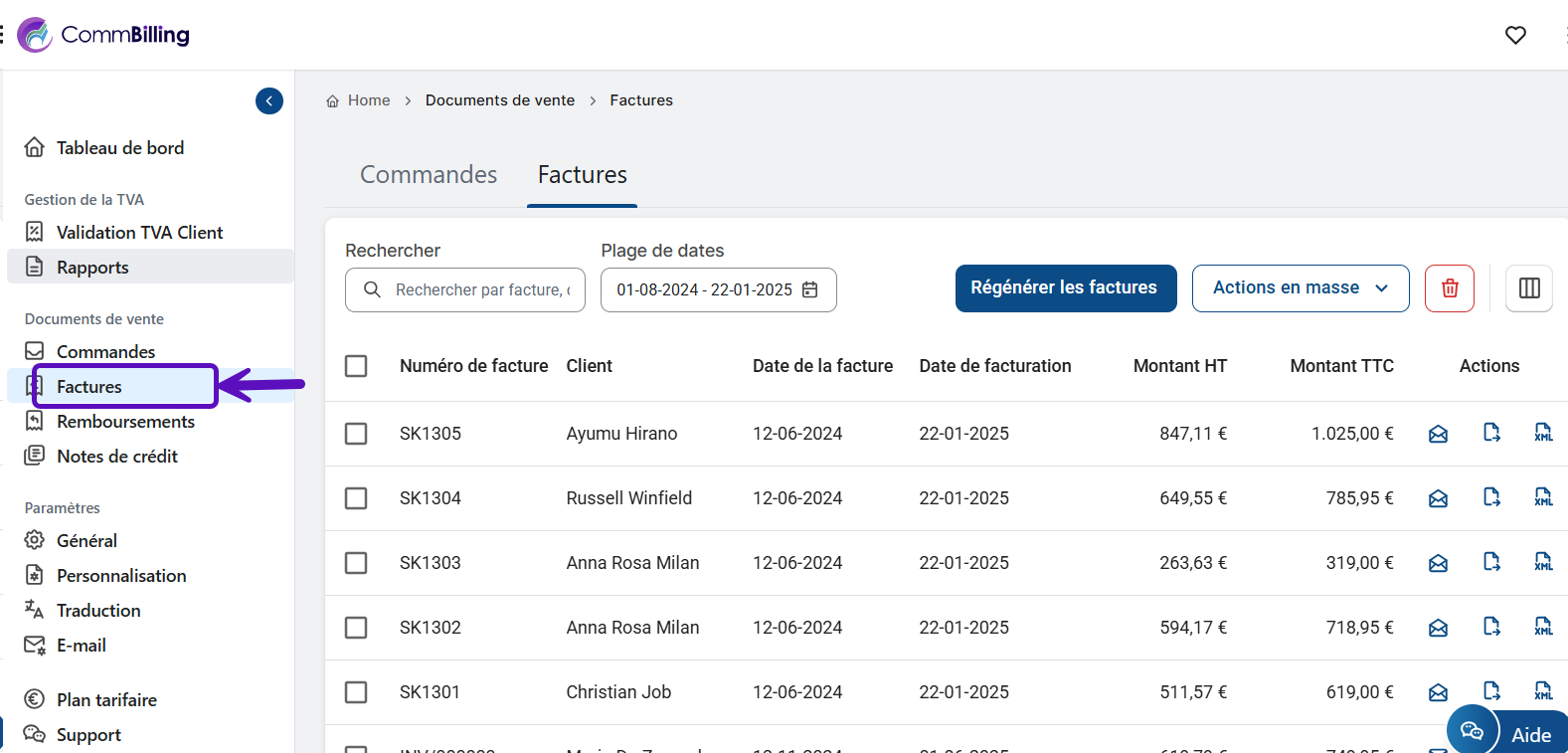Switch to the Commandes tab
The width and height of the screenshot is (1568, 753).
click(x=429, y=175)
